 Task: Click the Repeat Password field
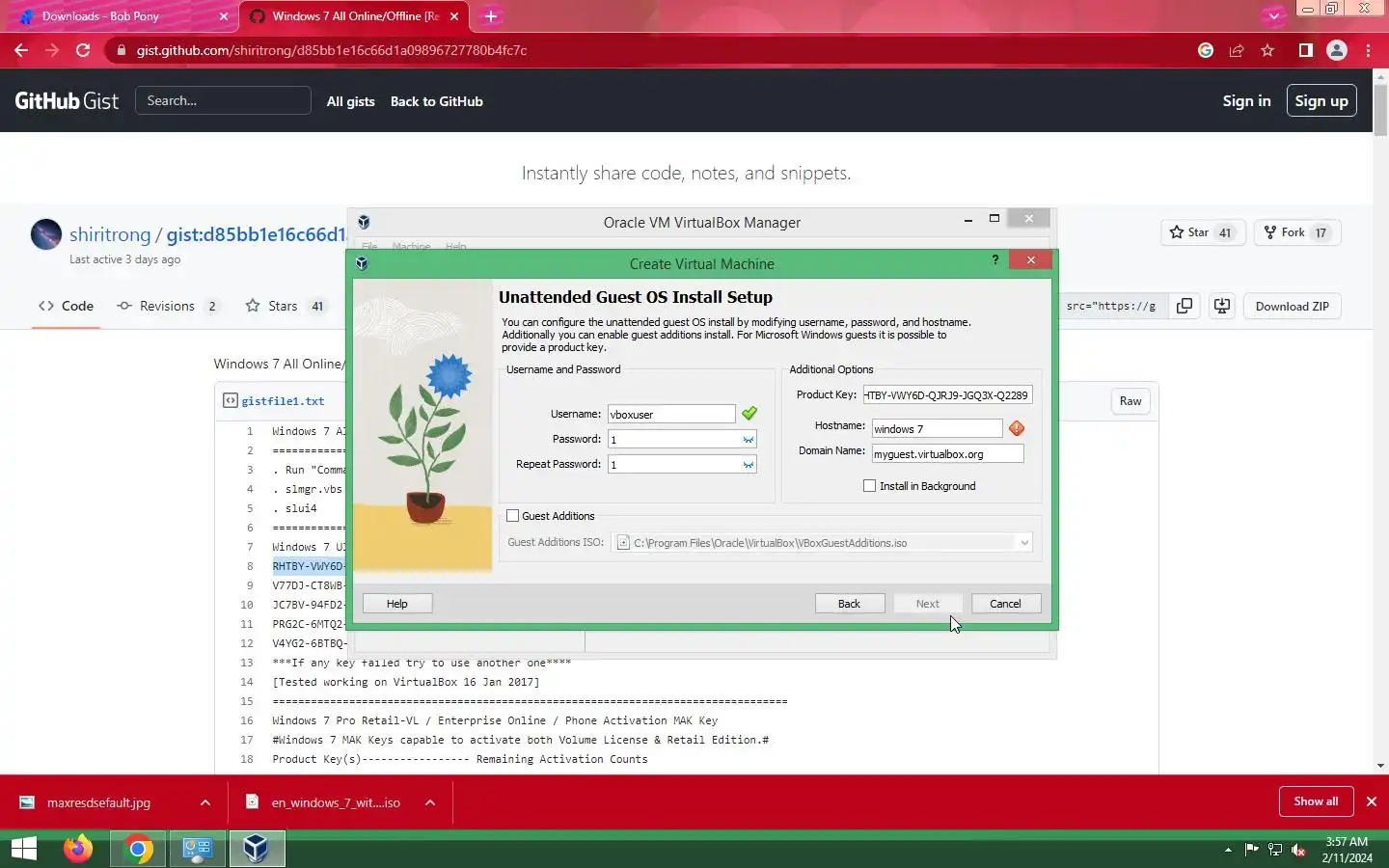pos(673,464)
